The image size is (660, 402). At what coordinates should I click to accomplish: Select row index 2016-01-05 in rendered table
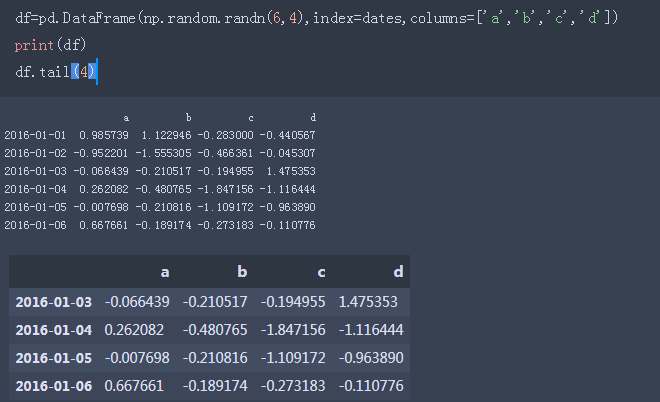click(x=53, y=358)
